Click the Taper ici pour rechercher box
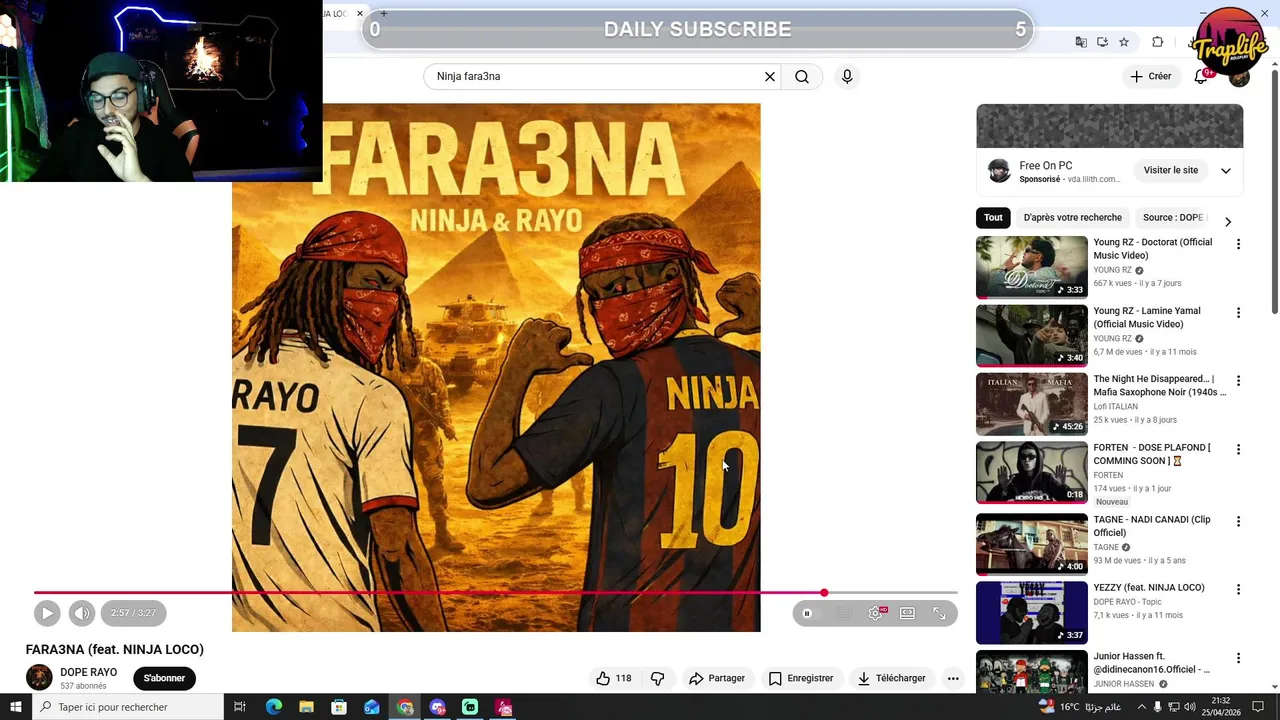 (128, 707)
